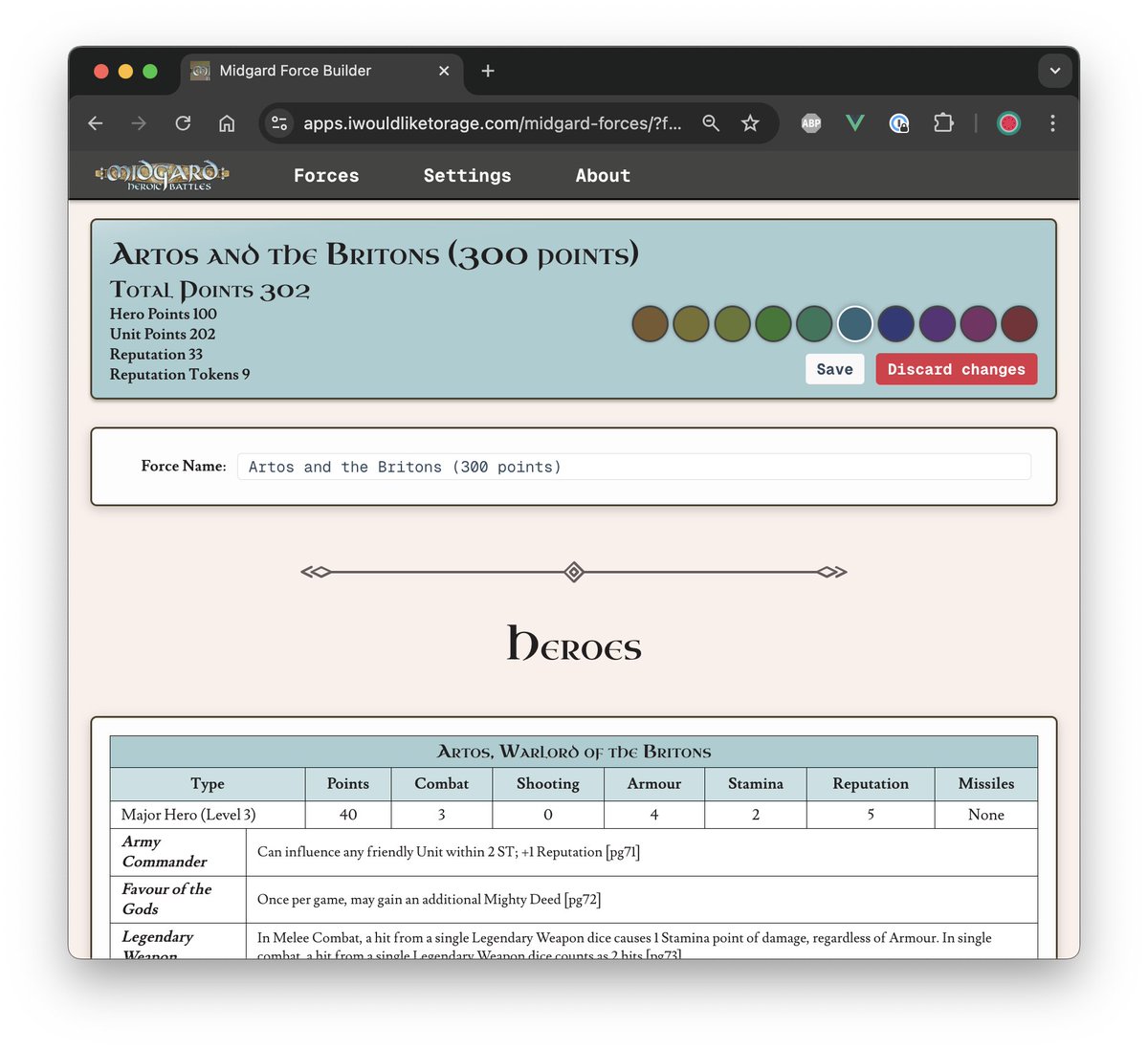Image resolution: width=1148 pixels, height=1049 pixels.
Task: Close the Midgard Force Builder tab
Action: coord(444,71)
